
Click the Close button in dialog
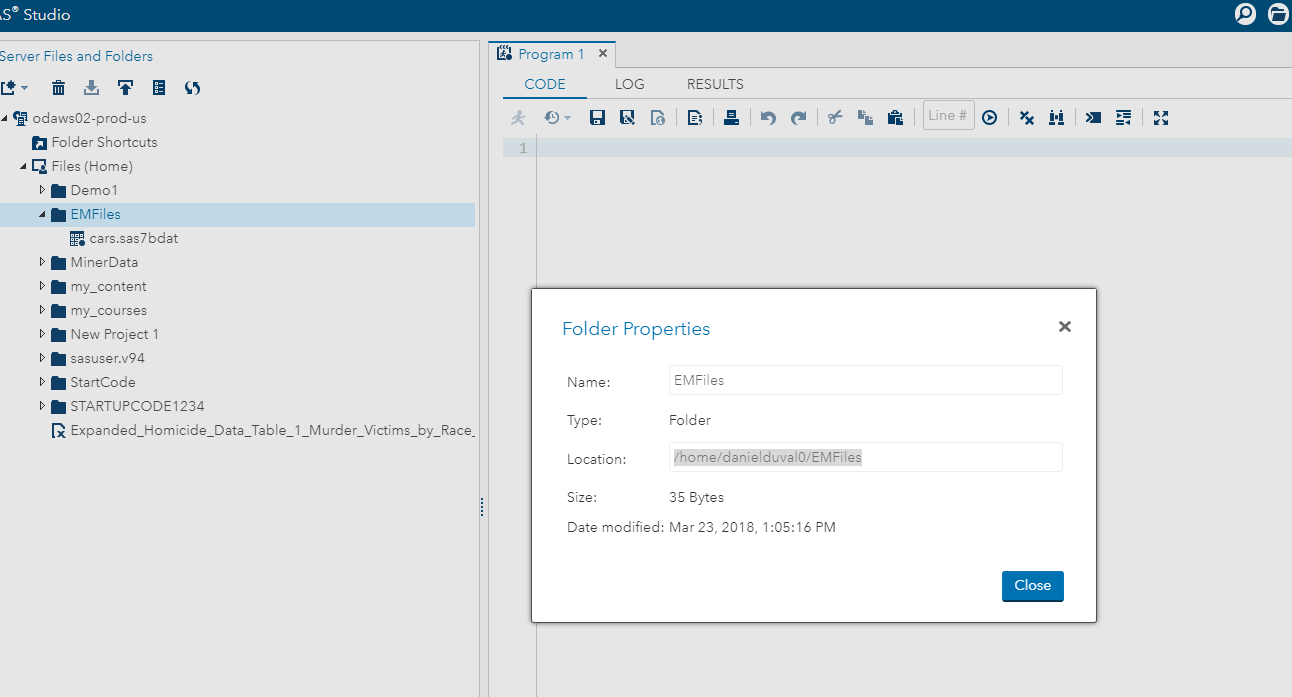[x=1032, y=586]
